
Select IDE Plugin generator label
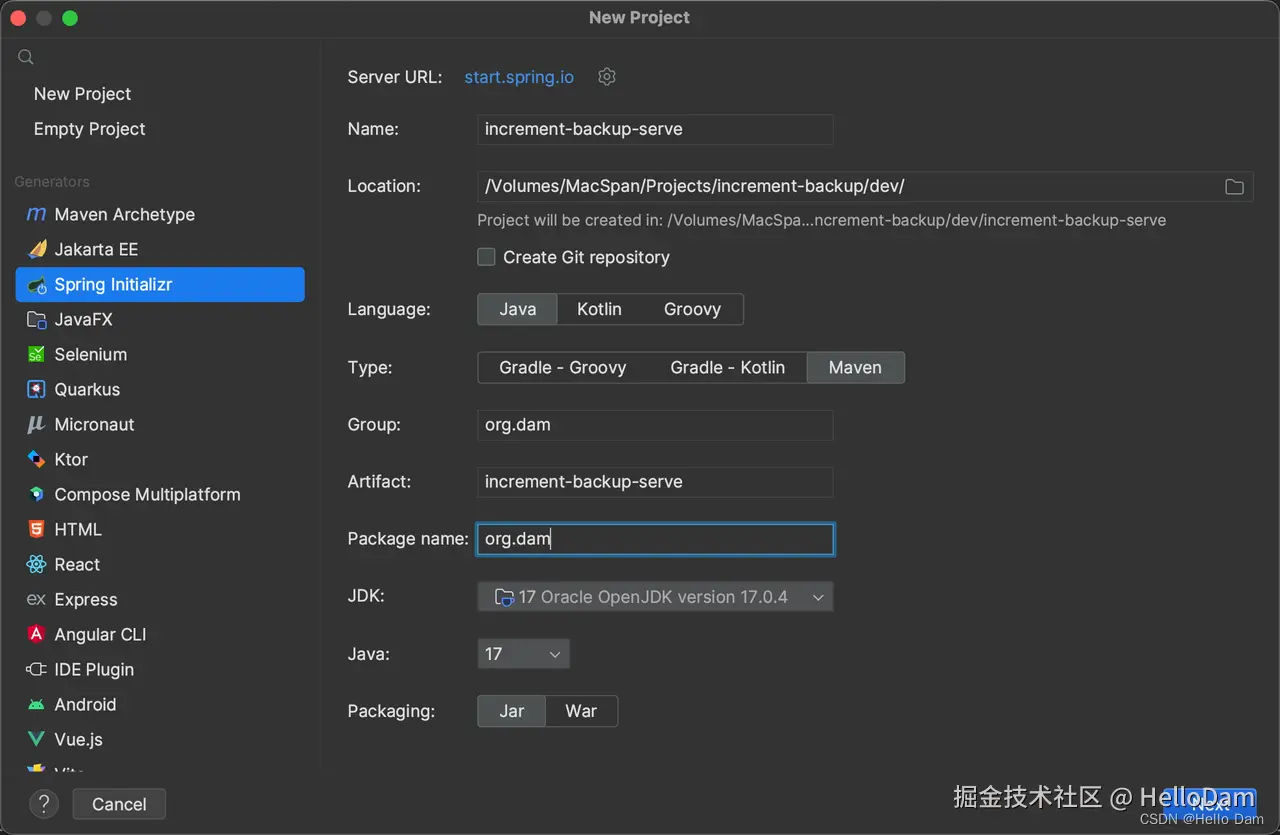pyautogui.click(x=94, y=669)
